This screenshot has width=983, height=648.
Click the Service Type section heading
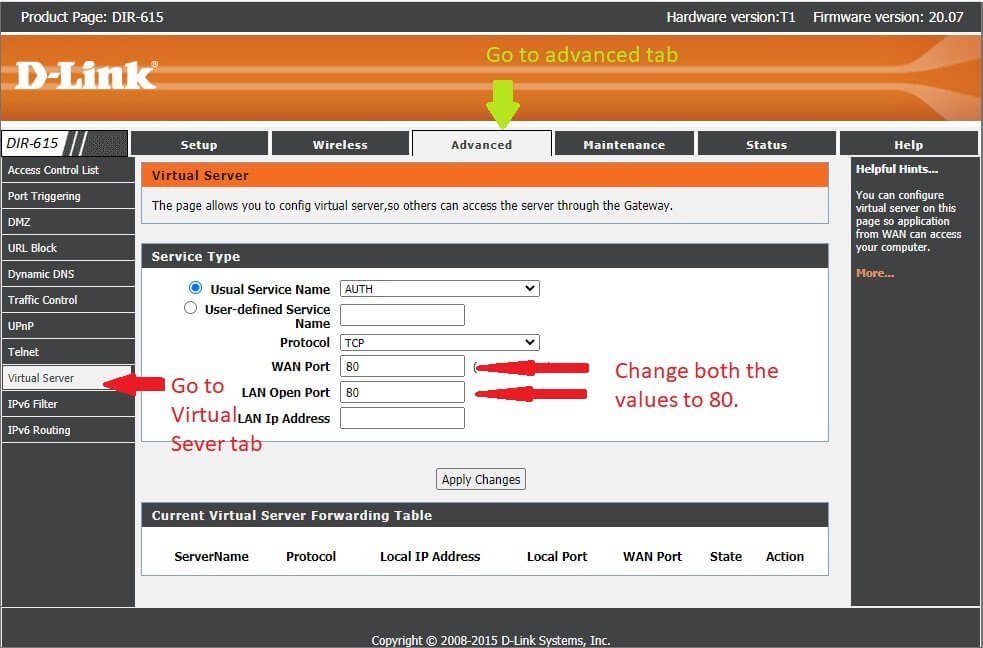[x=196, y=256]
